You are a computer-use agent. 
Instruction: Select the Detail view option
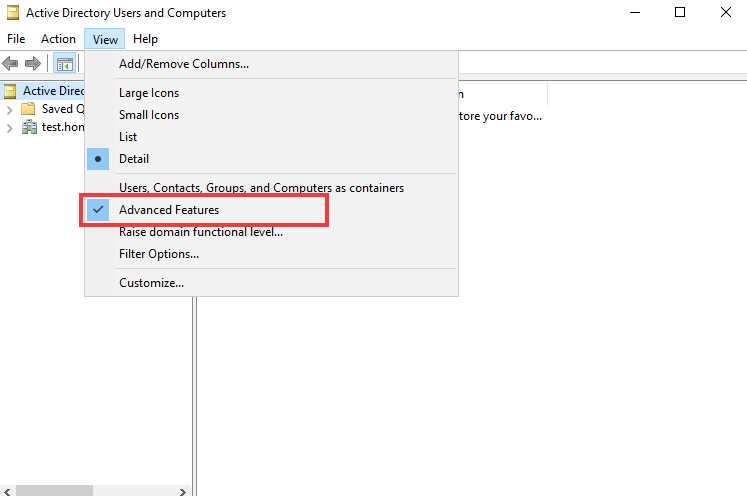[134, 159]
